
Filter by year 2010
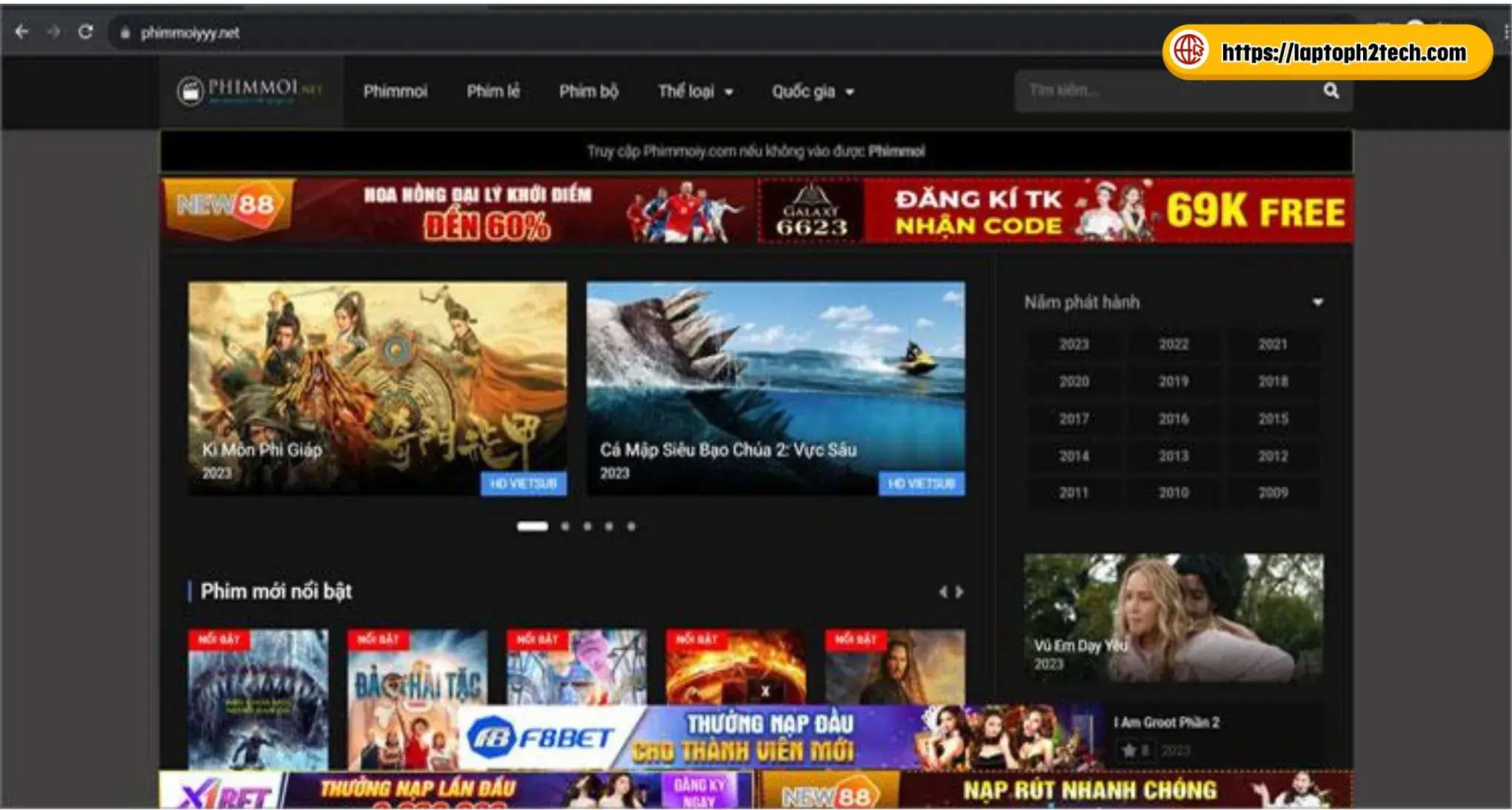pos(1173,492)
